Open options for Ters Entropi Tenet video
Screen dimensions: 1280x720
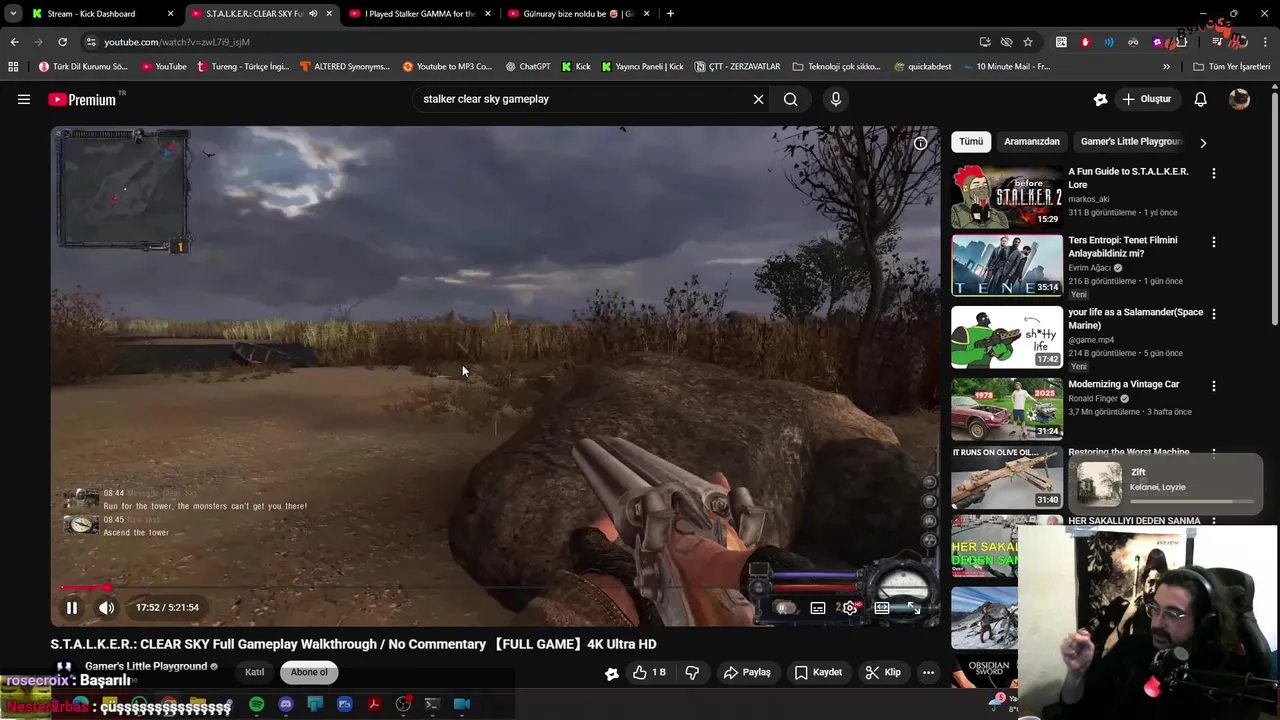tap(1214, 242)
